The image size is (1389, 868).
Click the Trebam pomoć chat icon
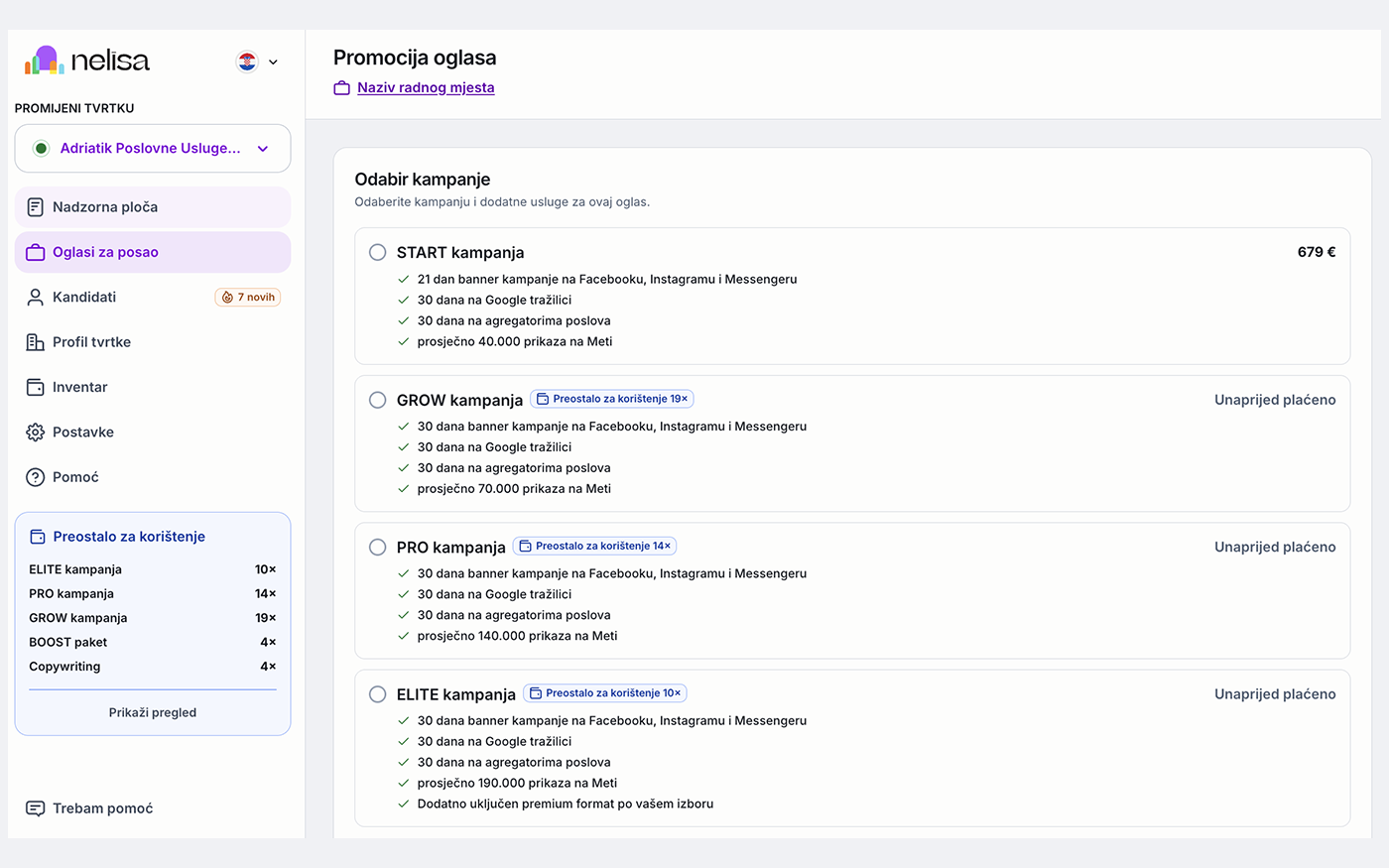[x=35, y=808]
